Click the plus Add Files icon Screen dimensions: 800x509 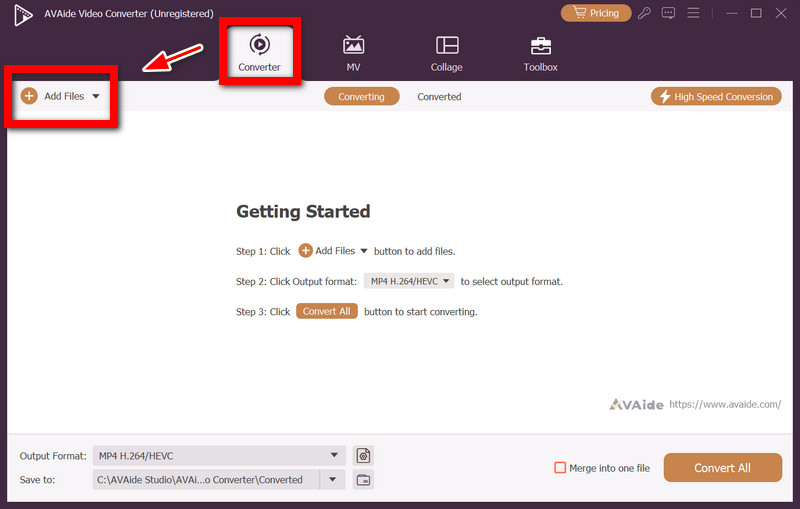click(29, 96)
